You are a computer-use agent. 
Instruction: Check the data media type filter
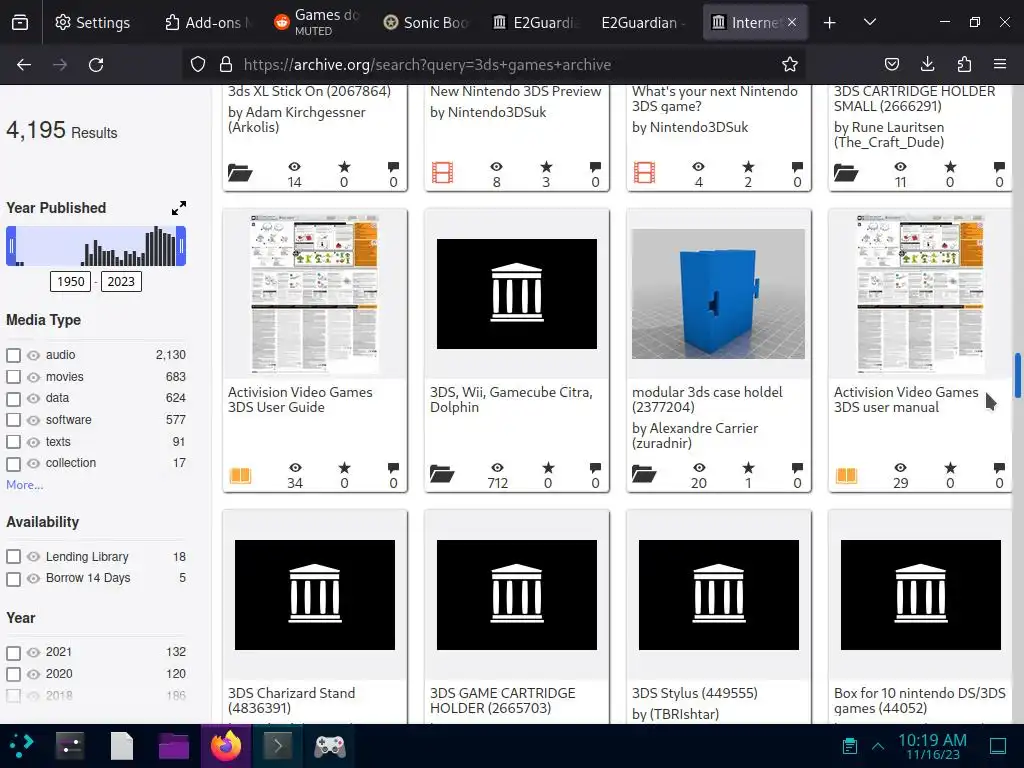[x=13, y=398]
